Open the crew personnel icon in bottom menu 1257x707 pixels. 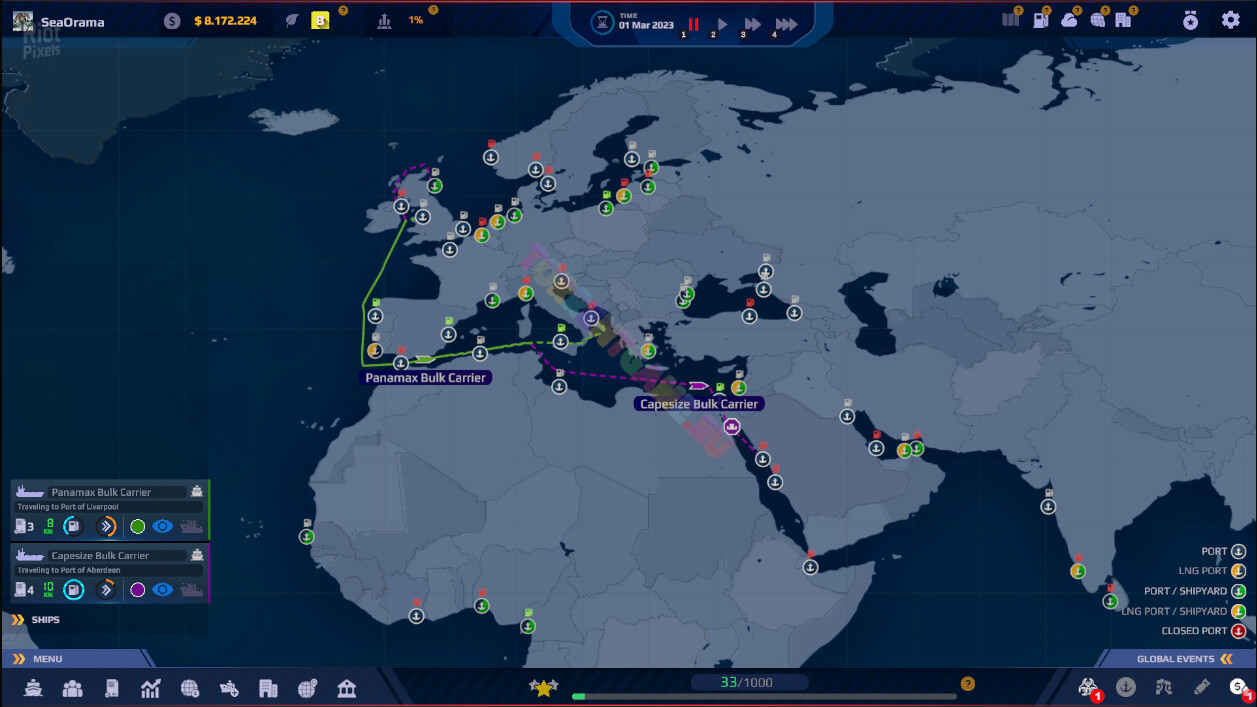point(73,688)
